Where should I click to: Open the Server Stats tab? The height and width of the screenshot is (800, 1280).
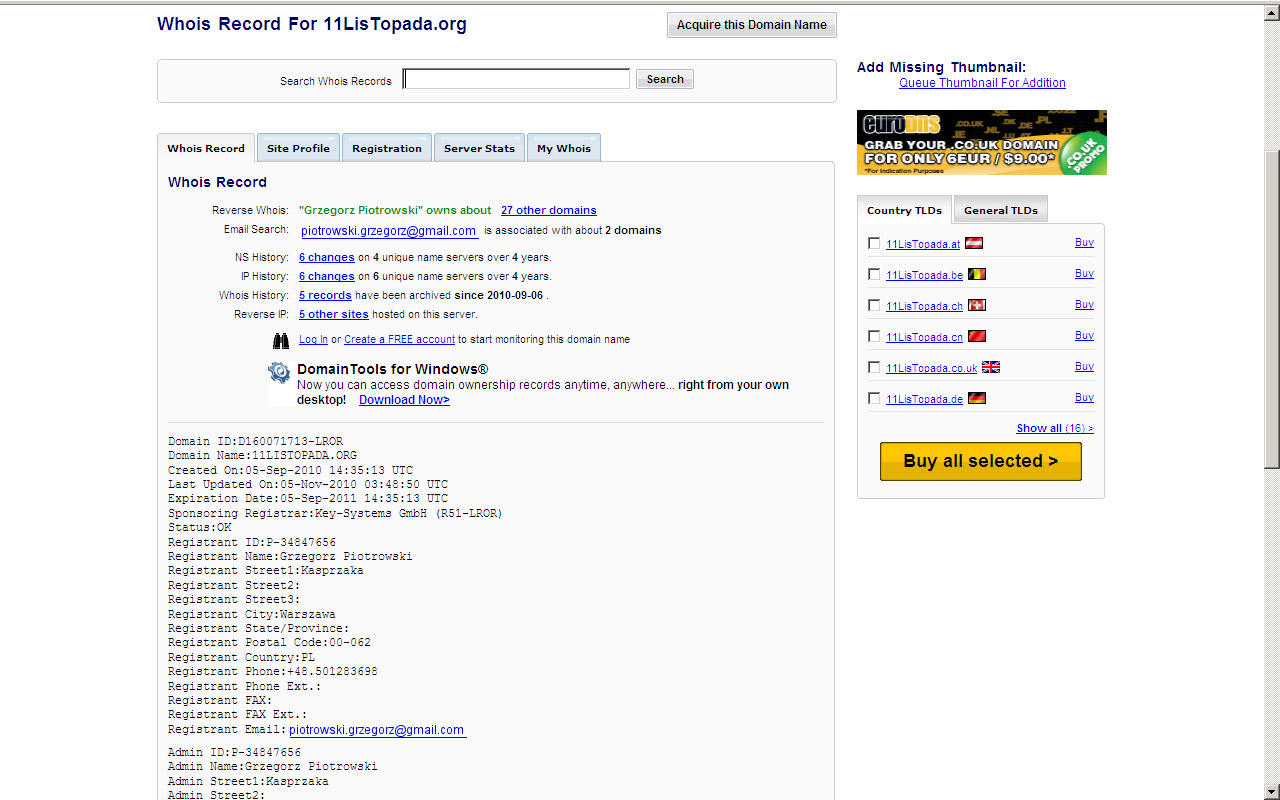pyautogui.click(x=479, y=148)
